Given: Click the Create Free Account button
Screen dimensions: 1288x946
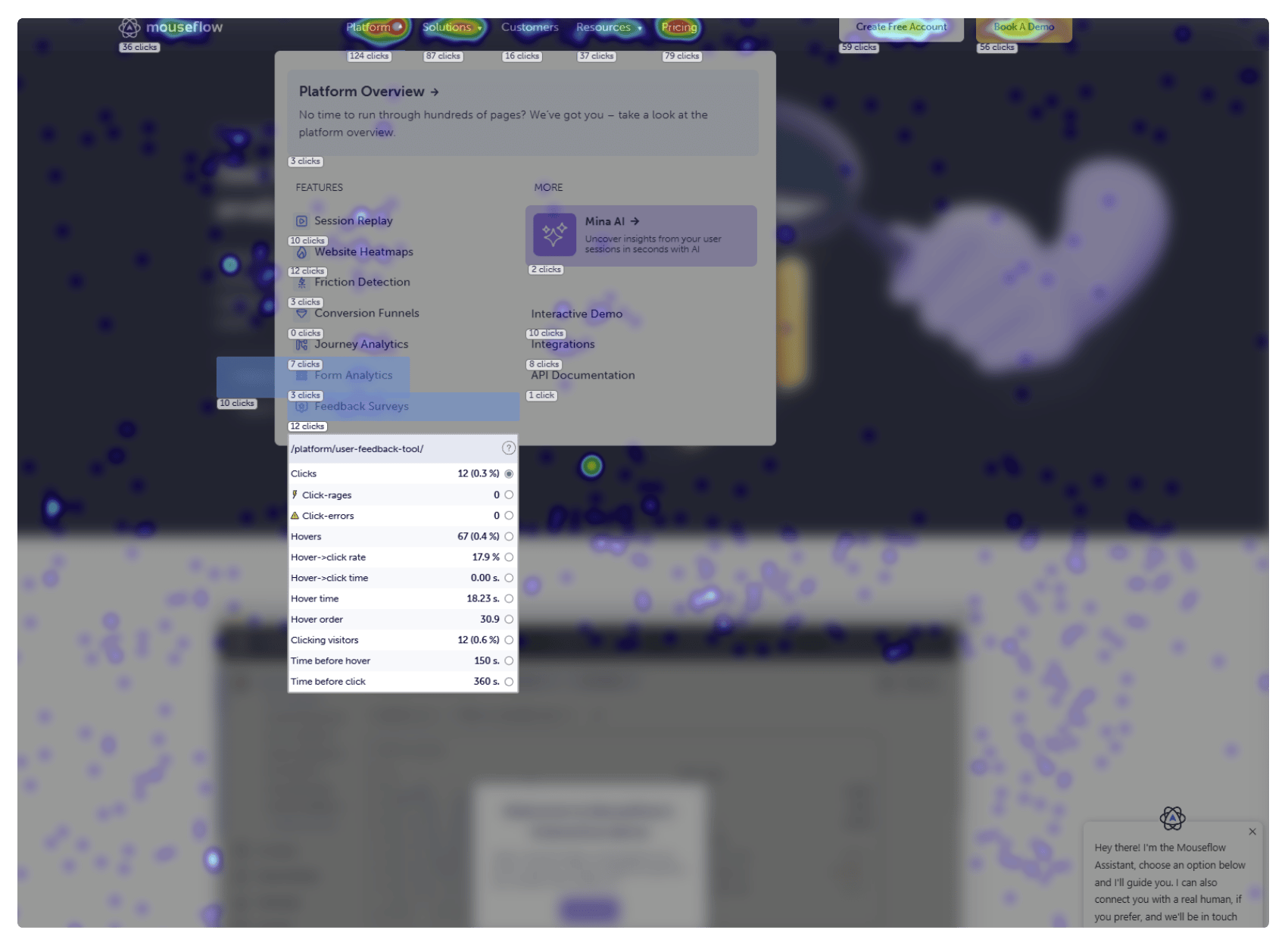Looking at the screenshot, I should point(900,27).
